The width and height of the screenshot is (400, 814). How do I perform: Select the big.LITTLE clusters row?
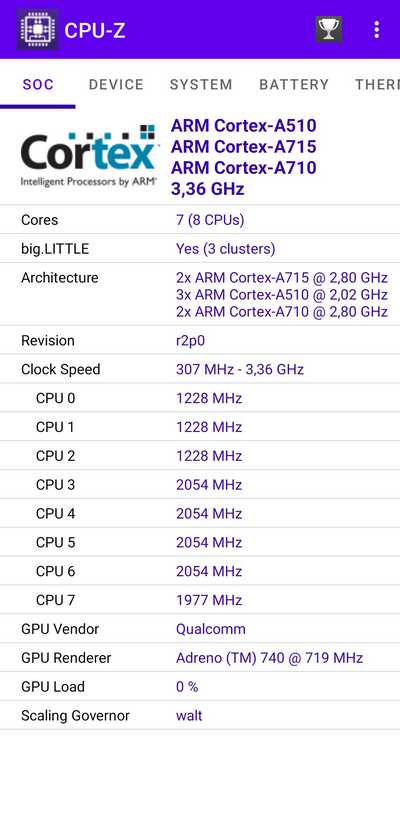click(x=200, y=249)
